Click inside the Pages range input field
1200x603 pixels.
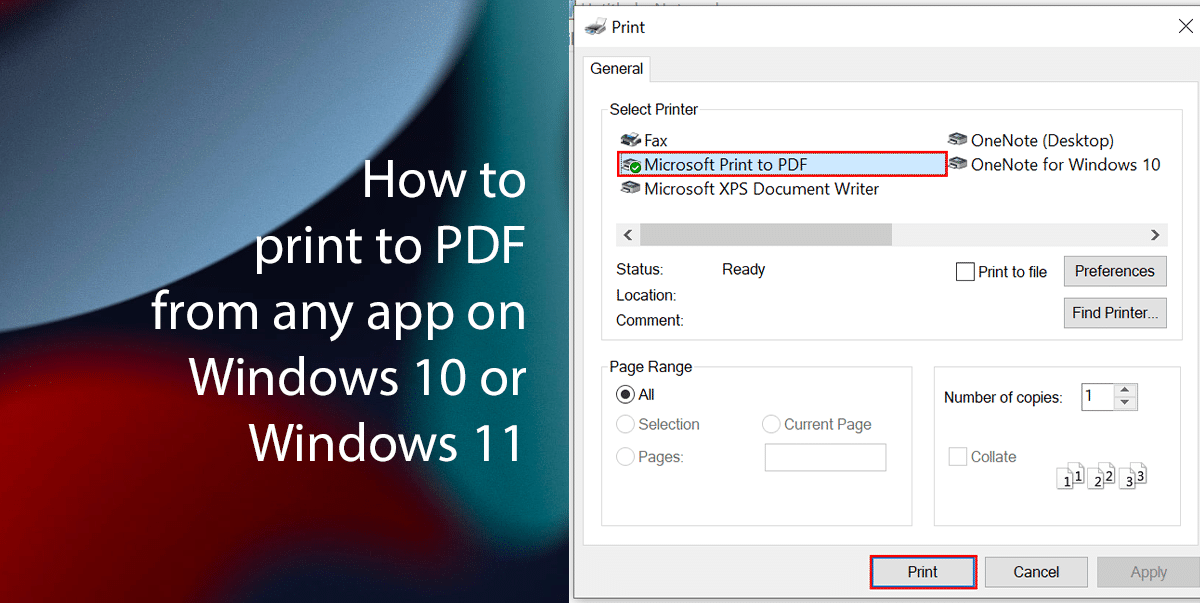(x=825, y=457)
